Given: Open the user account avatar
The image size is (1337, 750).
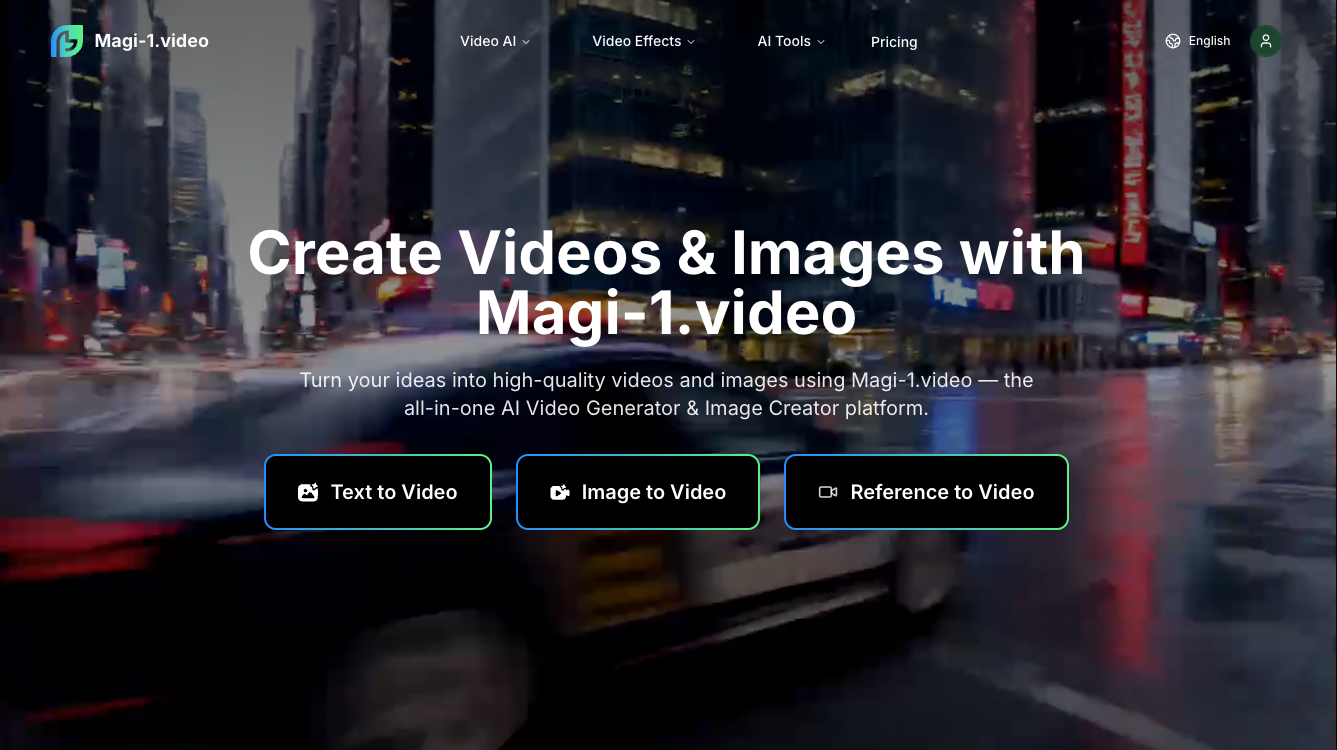Looking at the screenshot, I should (x=1266, y=41).
